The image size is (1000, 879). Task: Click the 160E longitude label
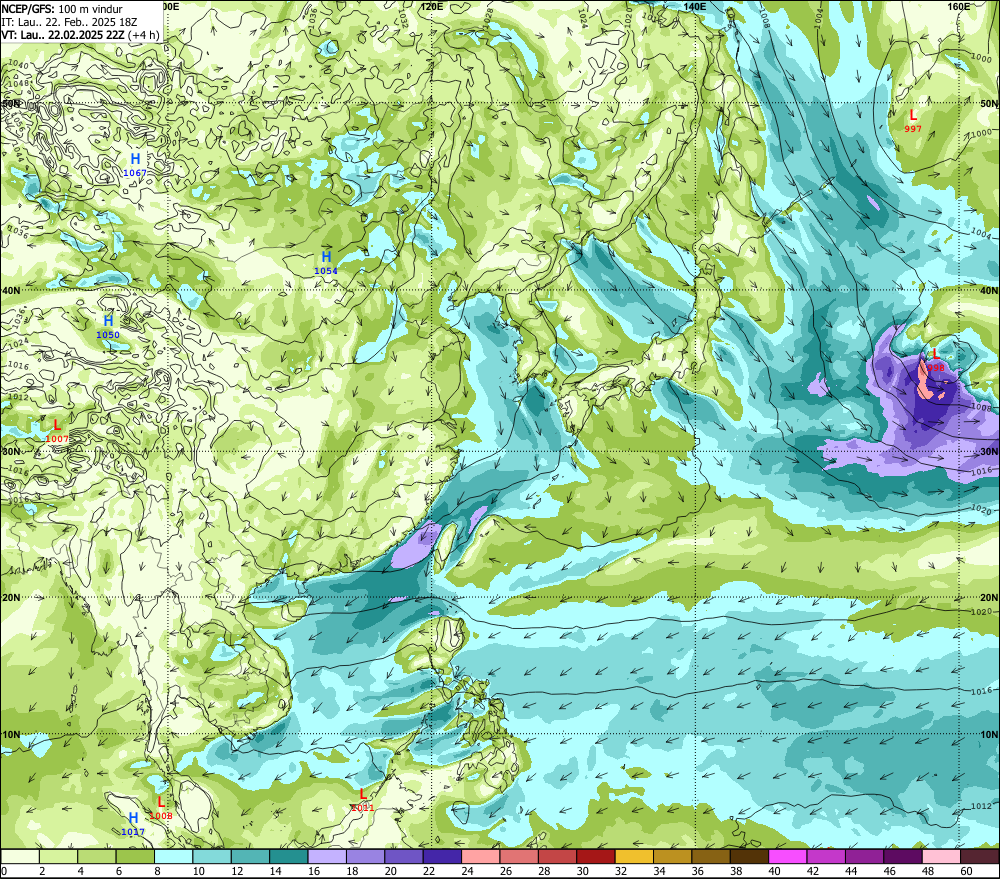point(959,6)
